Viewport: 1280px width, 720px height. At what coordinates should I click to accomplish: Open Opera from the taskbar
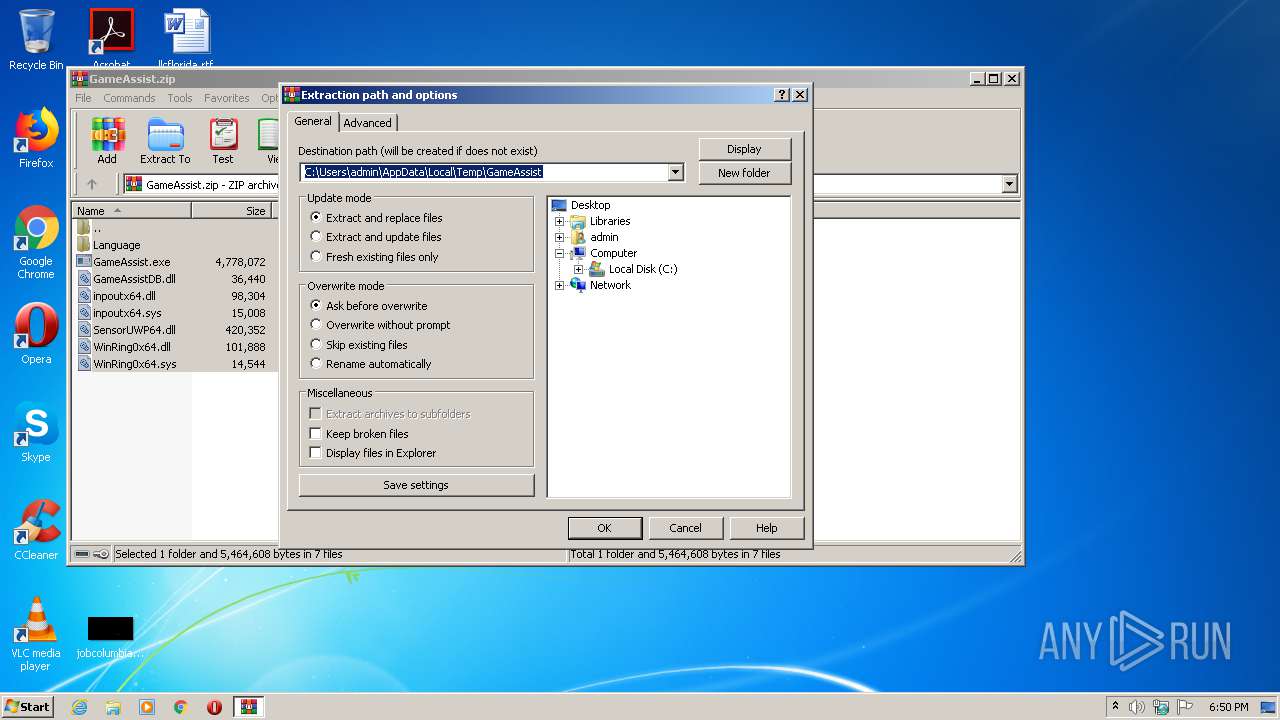pos(214,707)
